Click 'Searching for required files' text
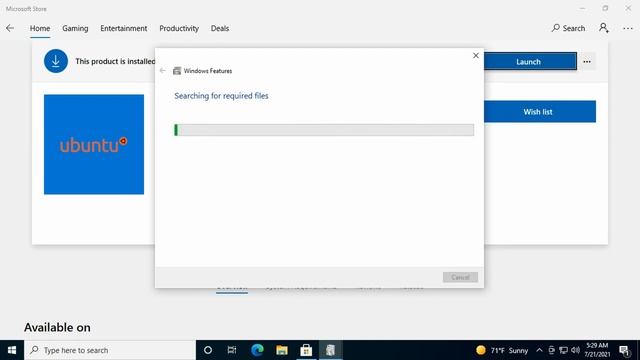This screenshot has width=640, height=360. 221,96
